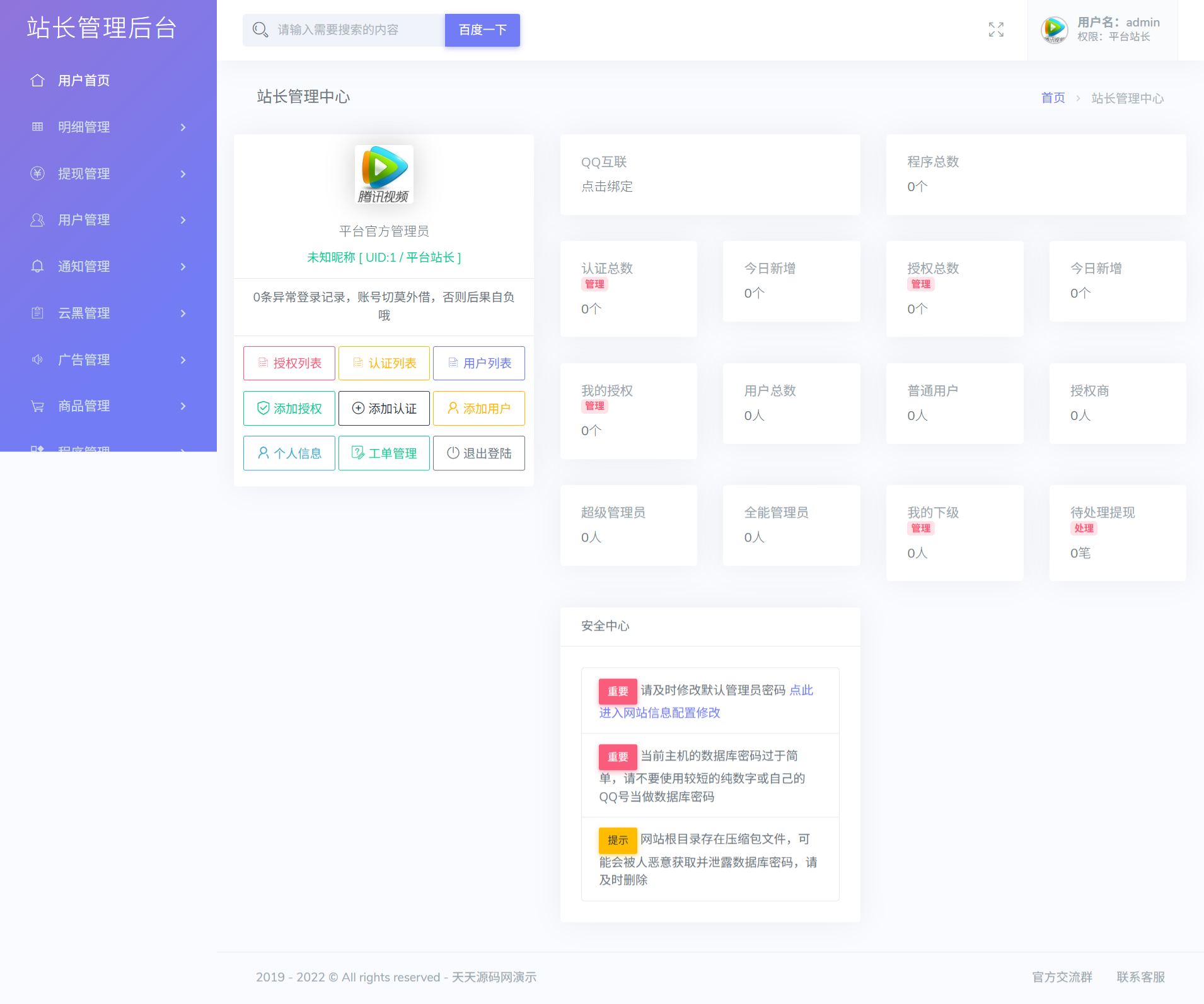The width and height of the screenshot is (1204, 1004).
Task: Click the search magnifier icon
Action: pos(260,29)
